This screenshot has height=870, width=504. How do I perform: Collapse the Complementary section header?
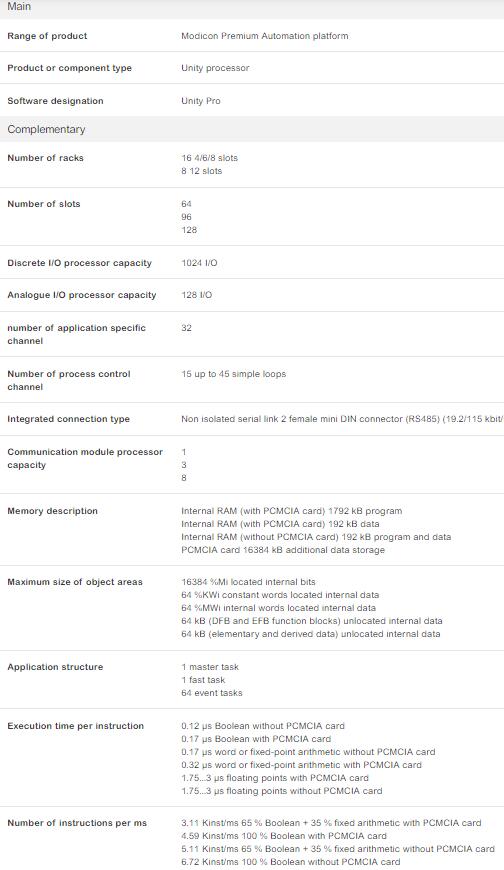pos(252,129)
